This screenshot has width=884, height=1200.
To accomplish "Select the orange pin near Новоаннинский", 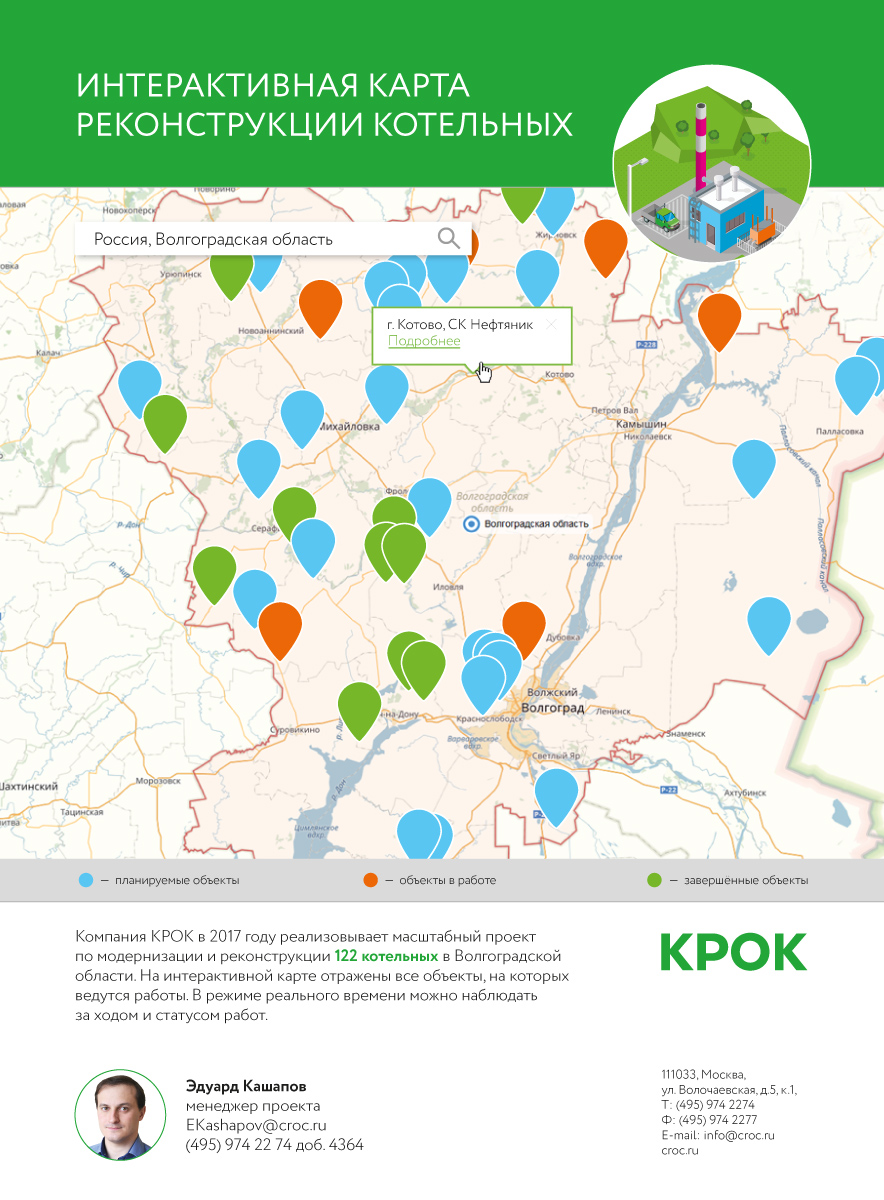I will [320, 304].
